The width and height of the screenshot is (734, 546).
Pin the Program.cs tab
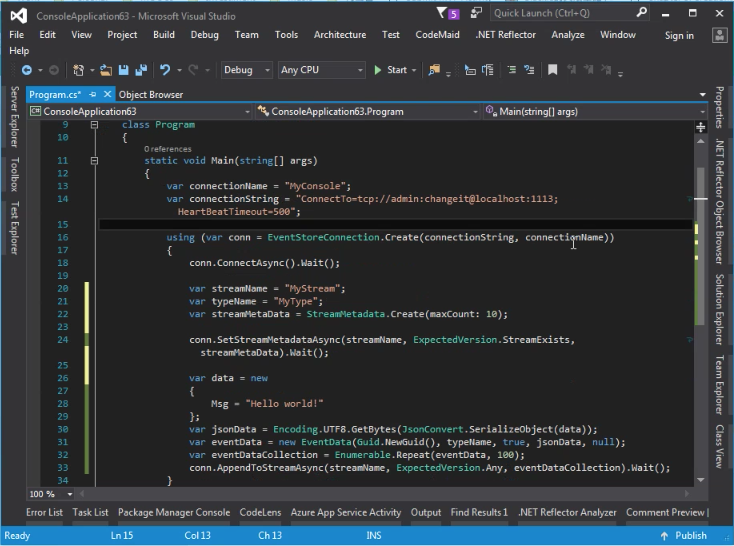[93, 95]
